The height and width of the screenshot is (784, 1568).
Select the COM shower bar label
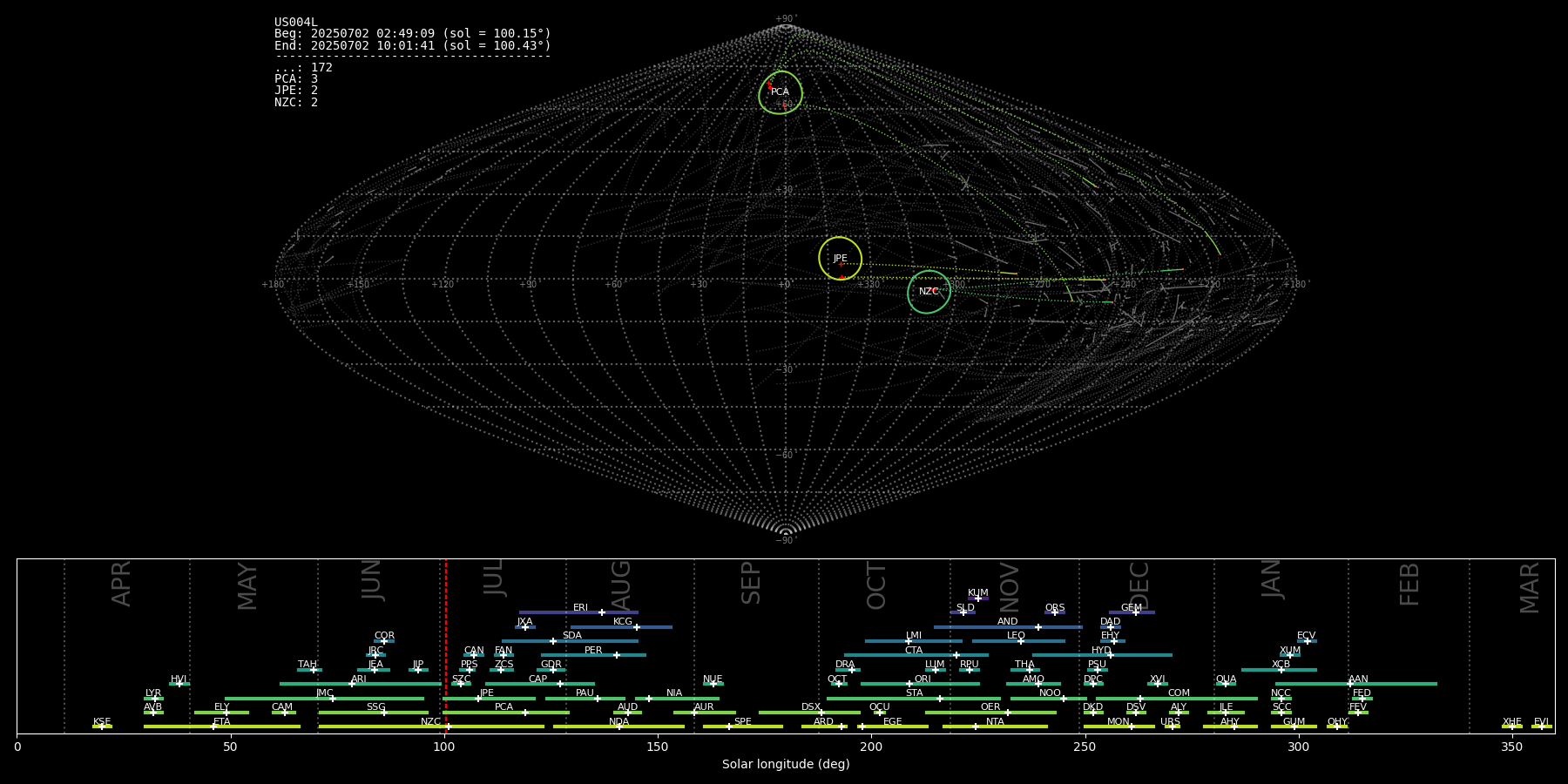point(1179,693)
